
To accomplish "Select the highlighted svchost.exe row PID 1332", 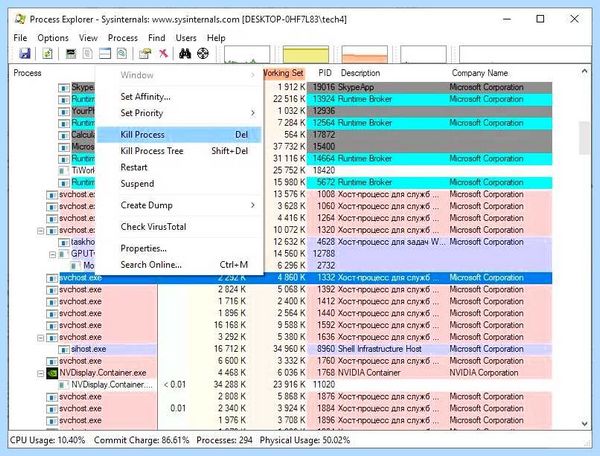I will coord(299,278).
